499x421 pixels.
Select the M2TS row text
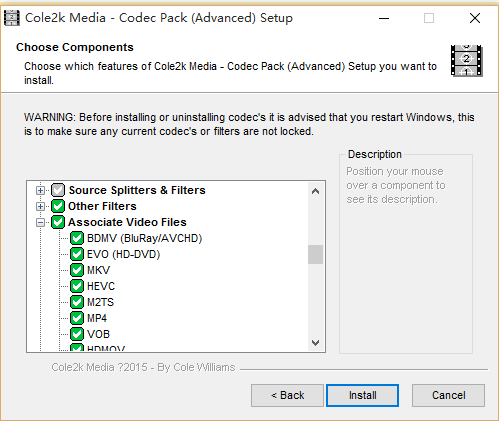[100, 302]
